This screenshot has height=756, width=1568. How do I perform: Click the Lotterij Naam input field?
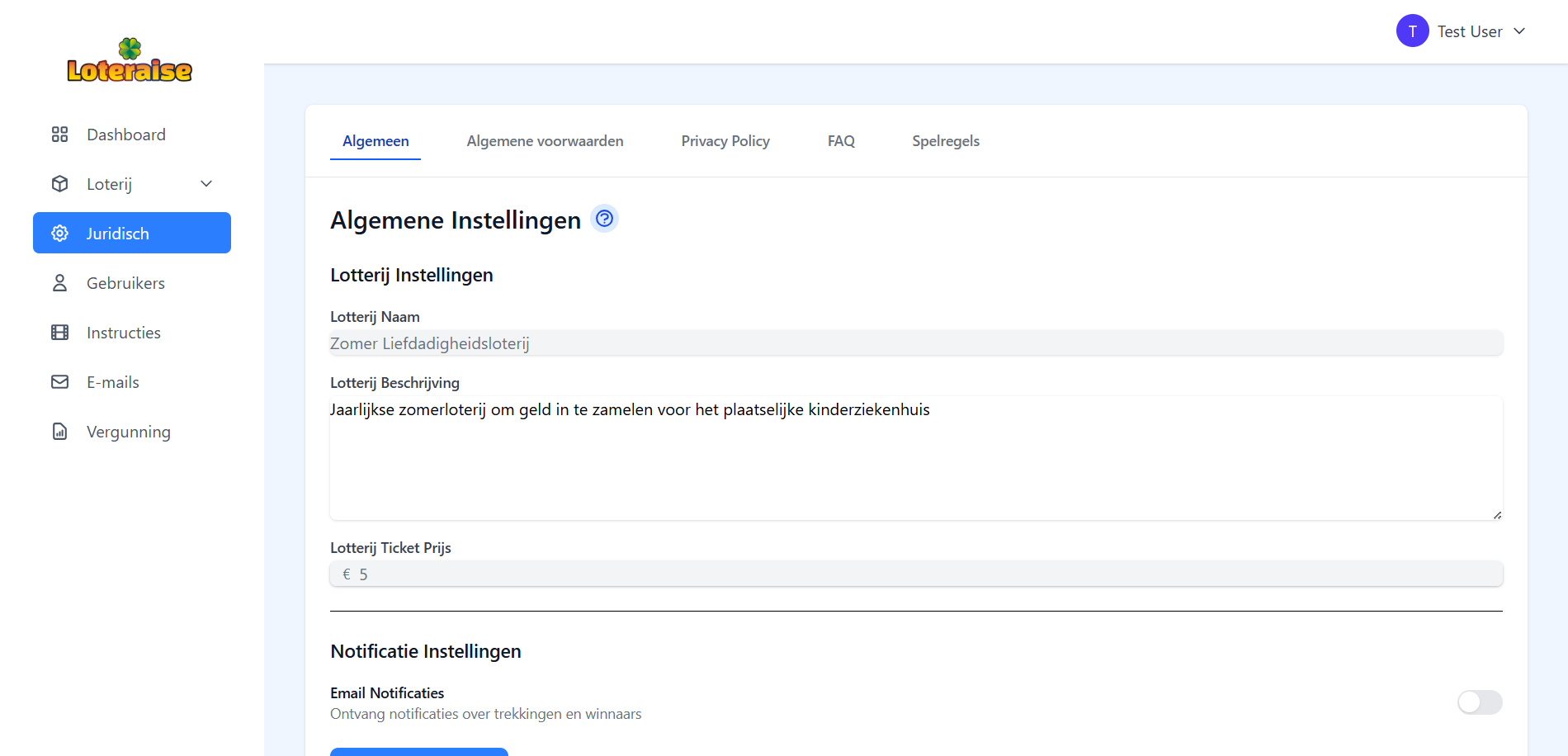(x=916, y=343)
